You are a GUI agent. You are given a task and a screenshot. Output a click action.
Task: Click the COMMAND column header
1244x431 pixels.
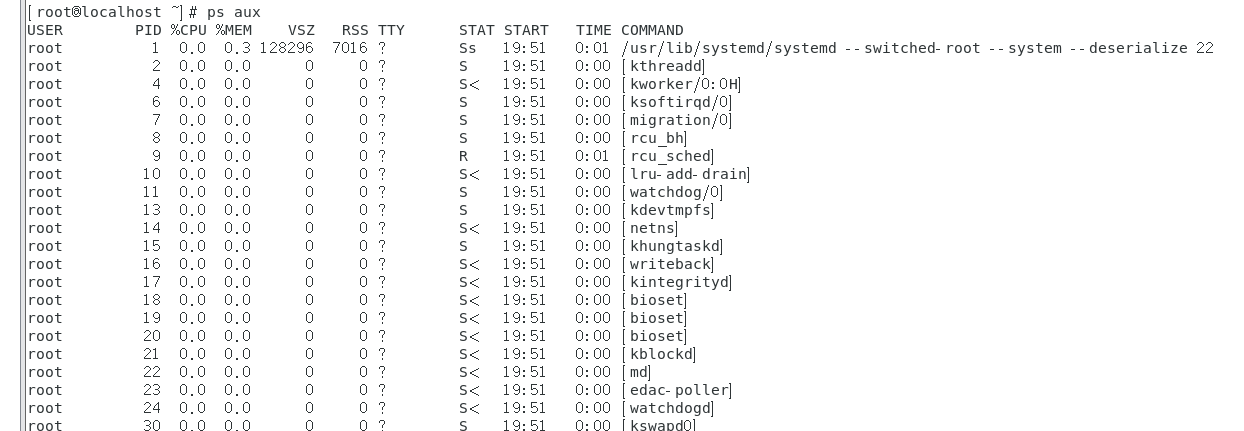(652, 30)
